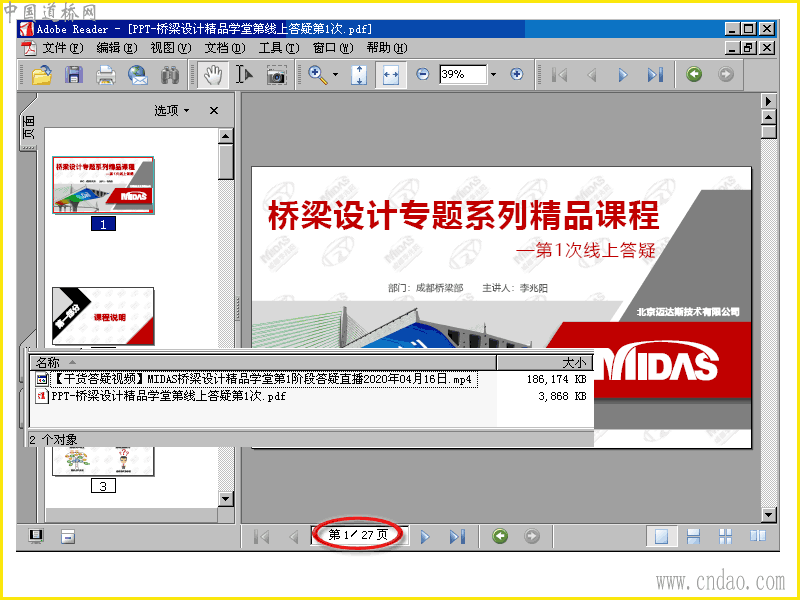The image size is (800, 600).
Task: Email the PDF with the globe envelope icon
Action: [137, 75]
